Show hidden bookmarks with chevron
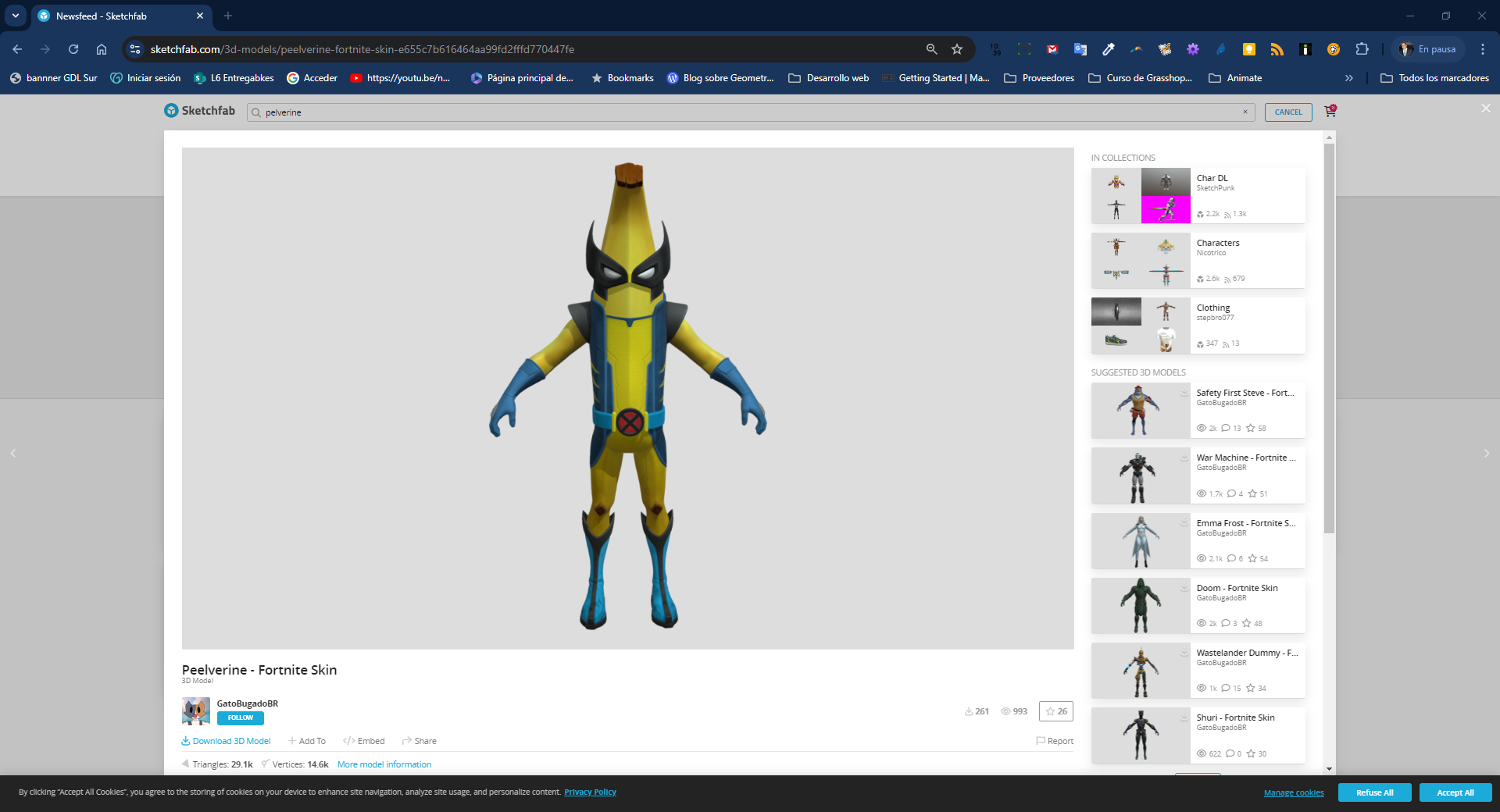 [x=1348, y=78]
